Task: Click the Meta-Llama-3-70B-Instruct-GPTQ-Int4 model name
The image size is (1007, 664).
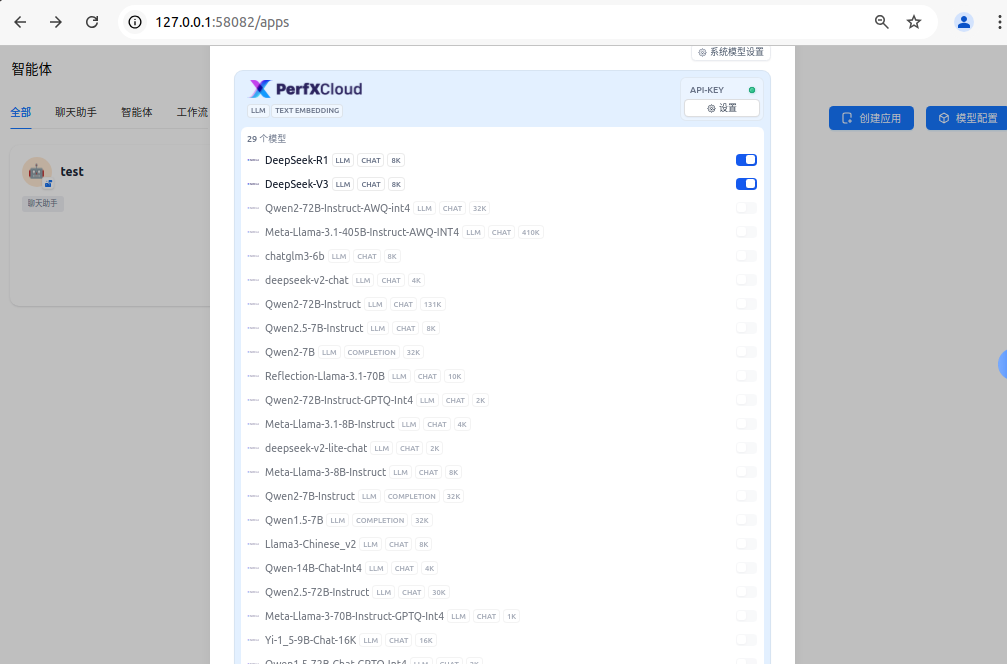Action: [355, 616]
